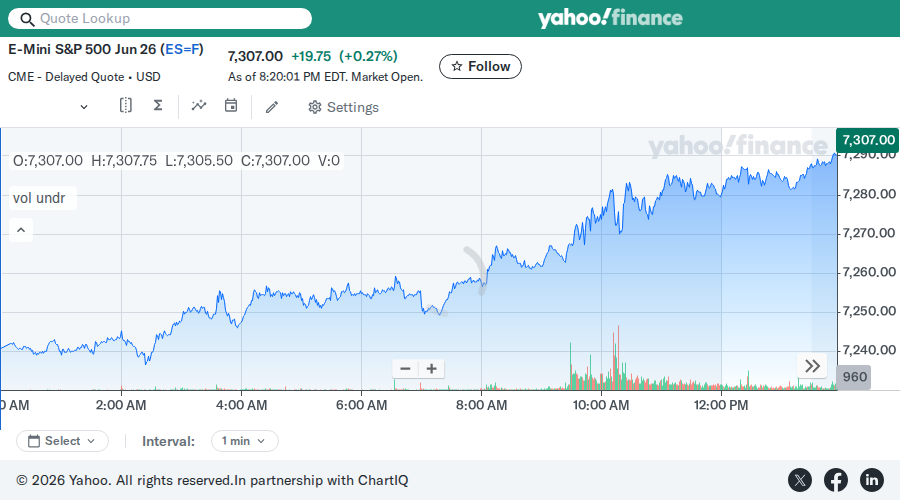Click the 7,280.00 price axis label
Viewport: 900px width, 500px height.
pyautogui.click(x=869, y=194)
